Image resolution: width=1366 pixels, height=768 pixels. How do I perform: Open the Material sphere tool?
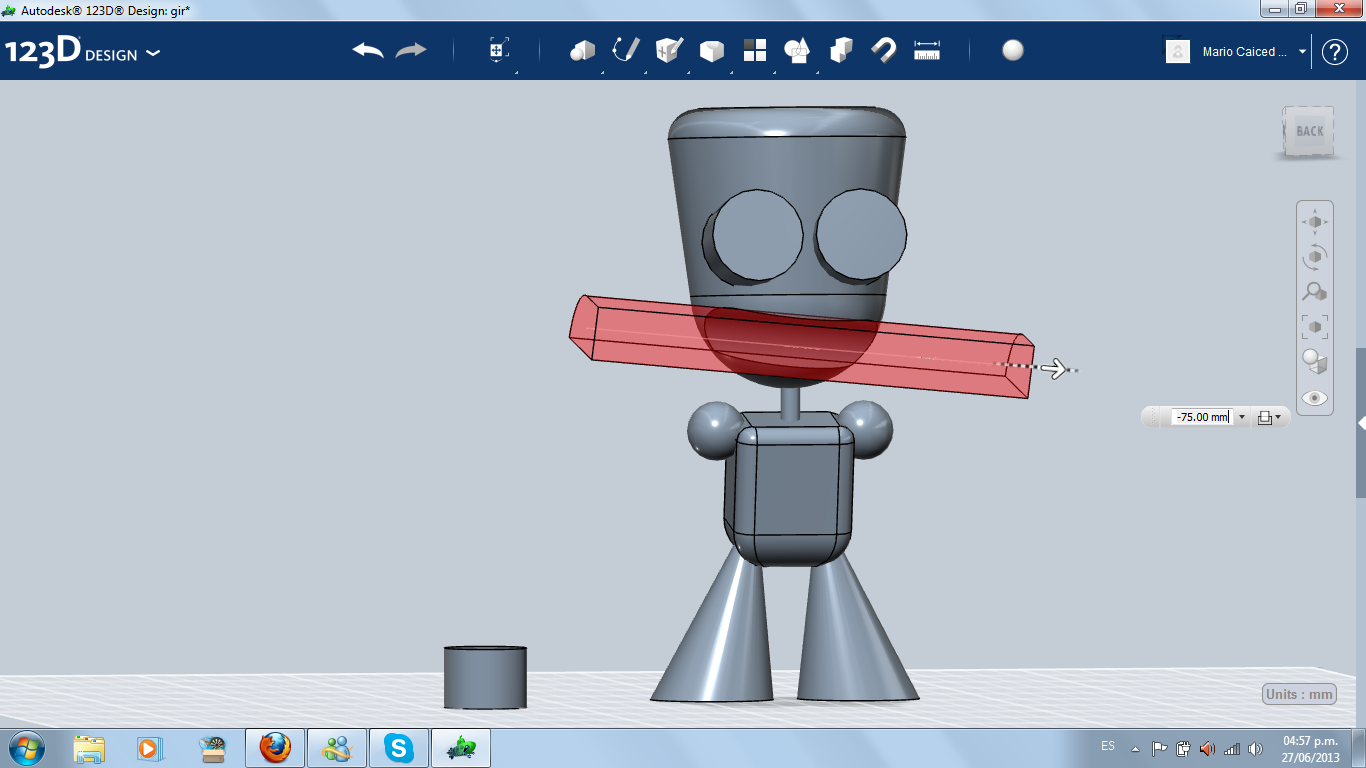click(1013, 51)
